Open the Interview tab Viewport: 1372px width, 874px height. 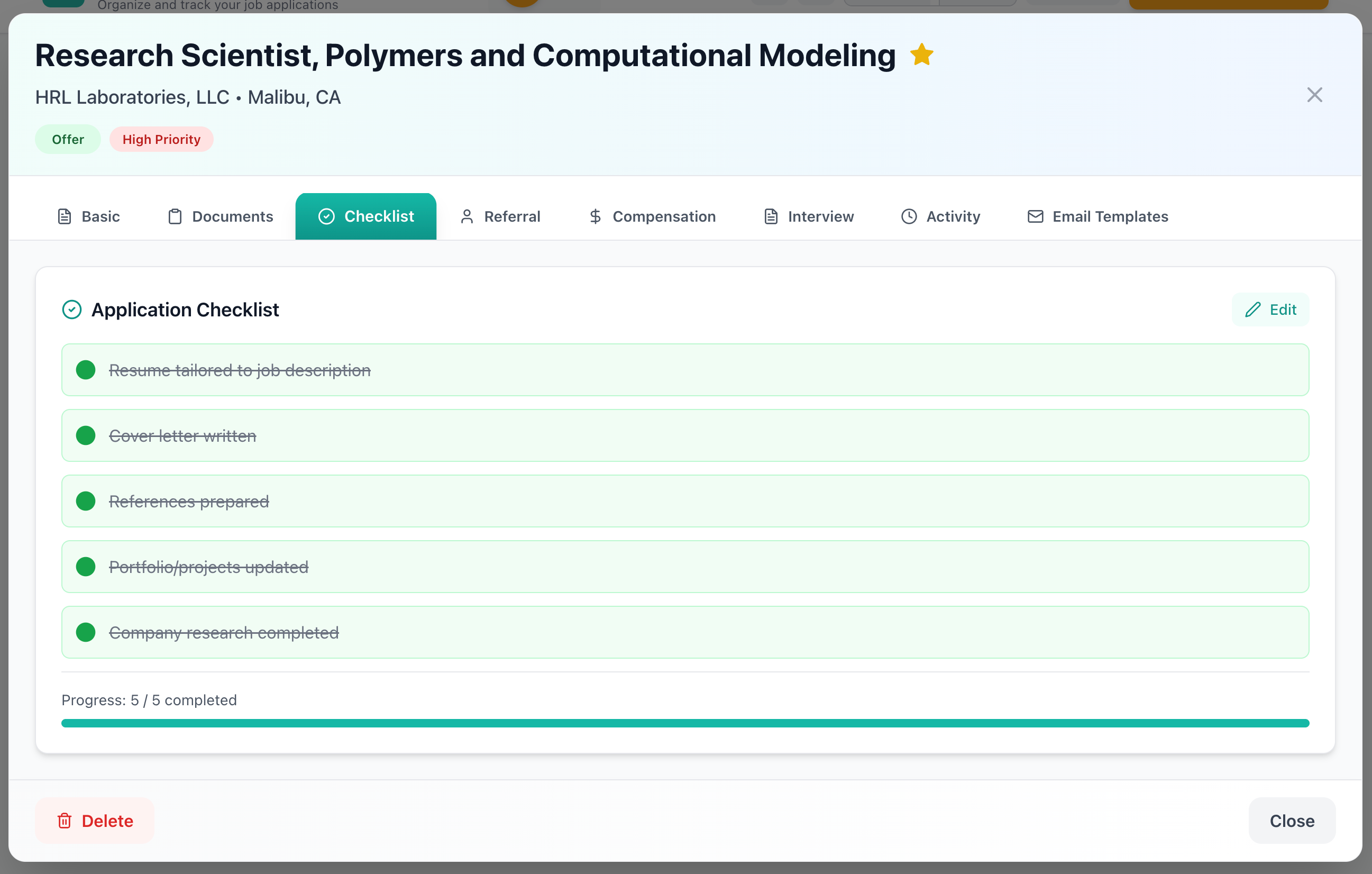(x=809, y=216)
